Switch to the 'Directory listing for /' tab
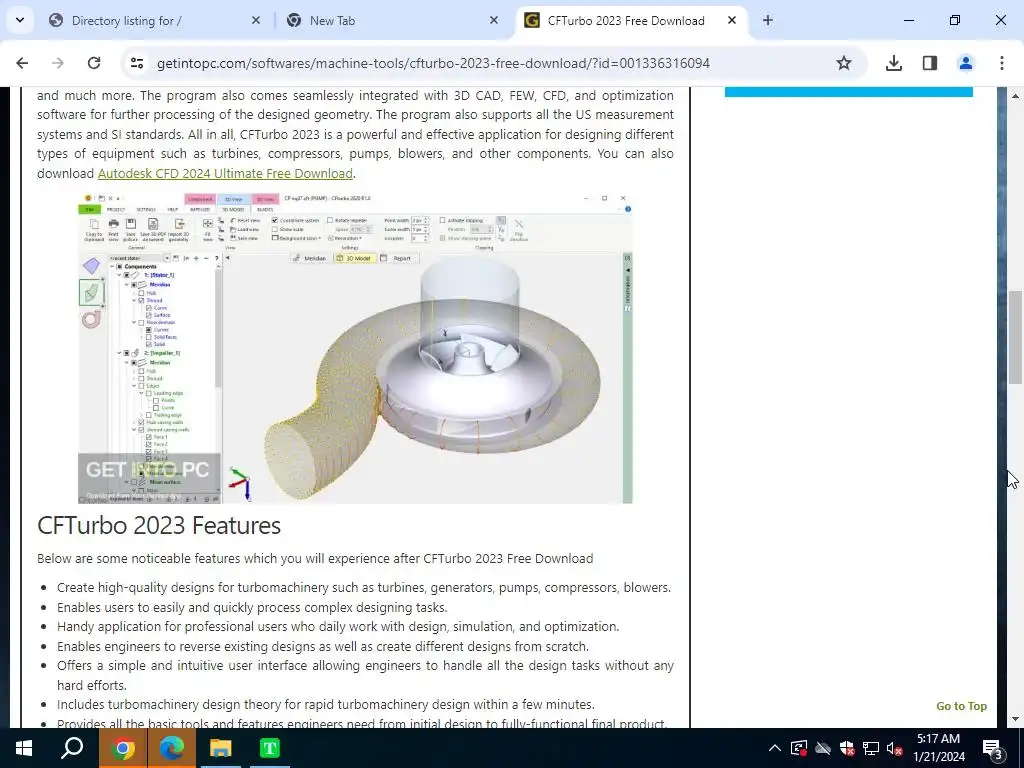 coord(155,20)
